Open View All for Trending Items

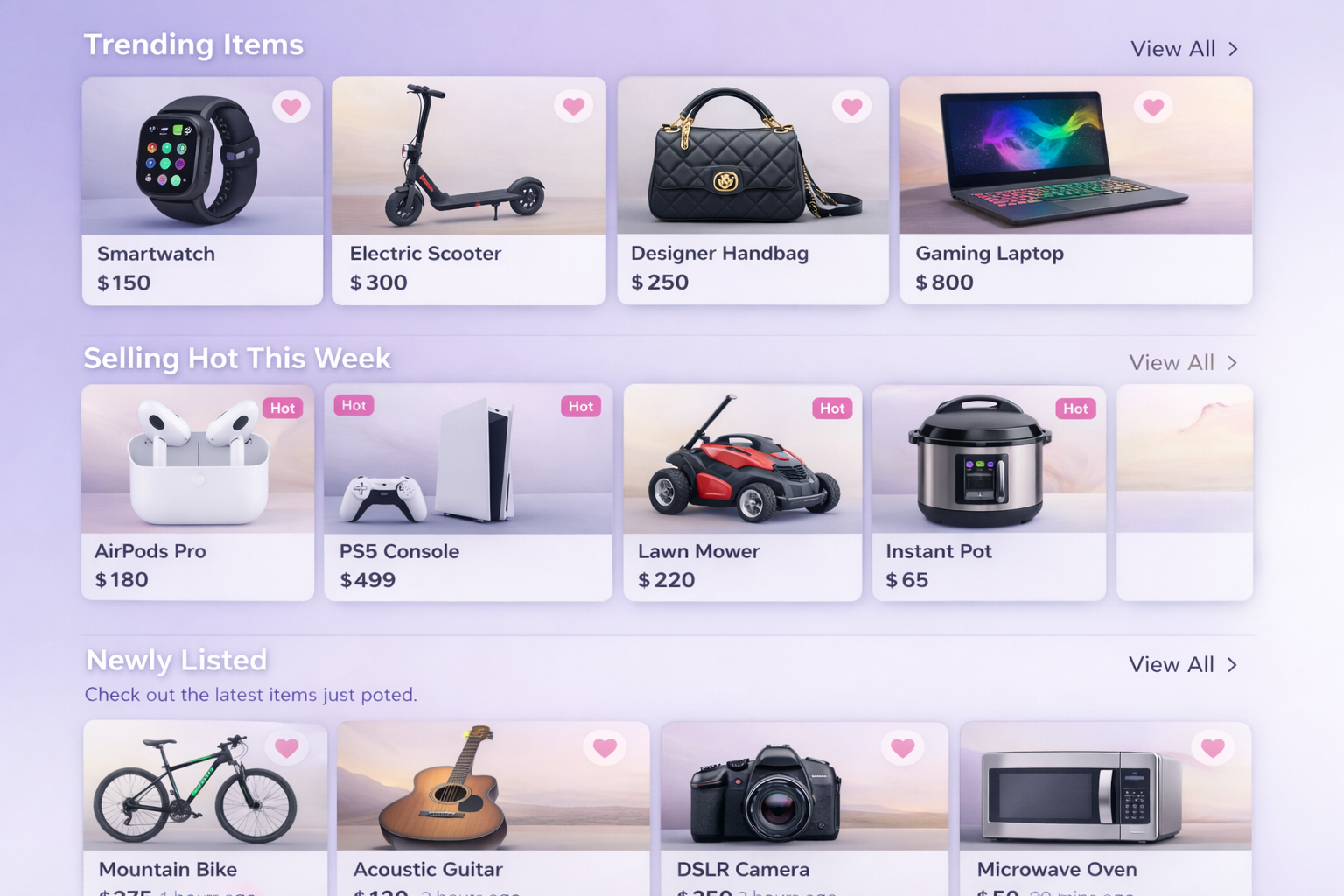point(1172,49)
